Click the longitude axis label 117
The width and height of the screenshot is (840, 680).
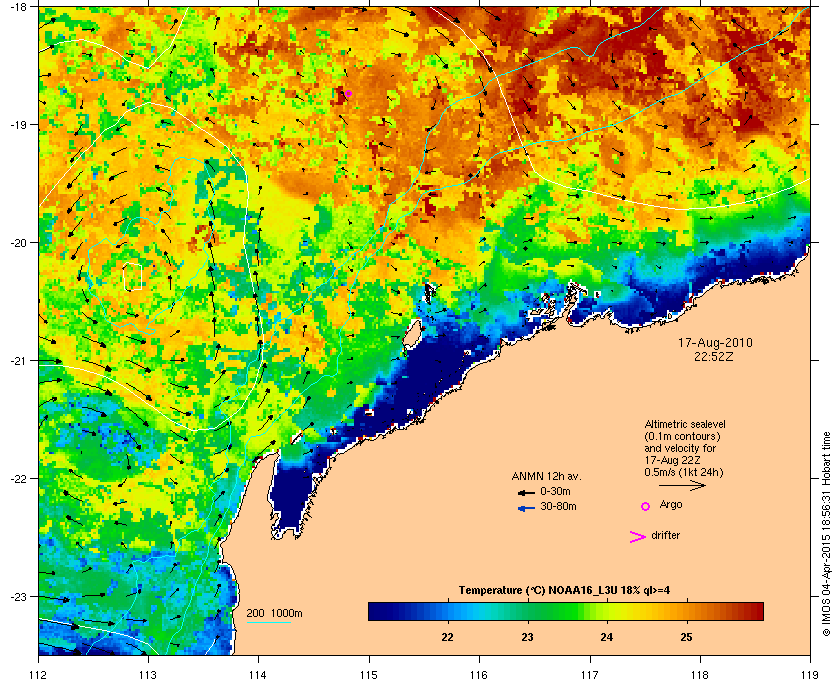tap(589, 675)
